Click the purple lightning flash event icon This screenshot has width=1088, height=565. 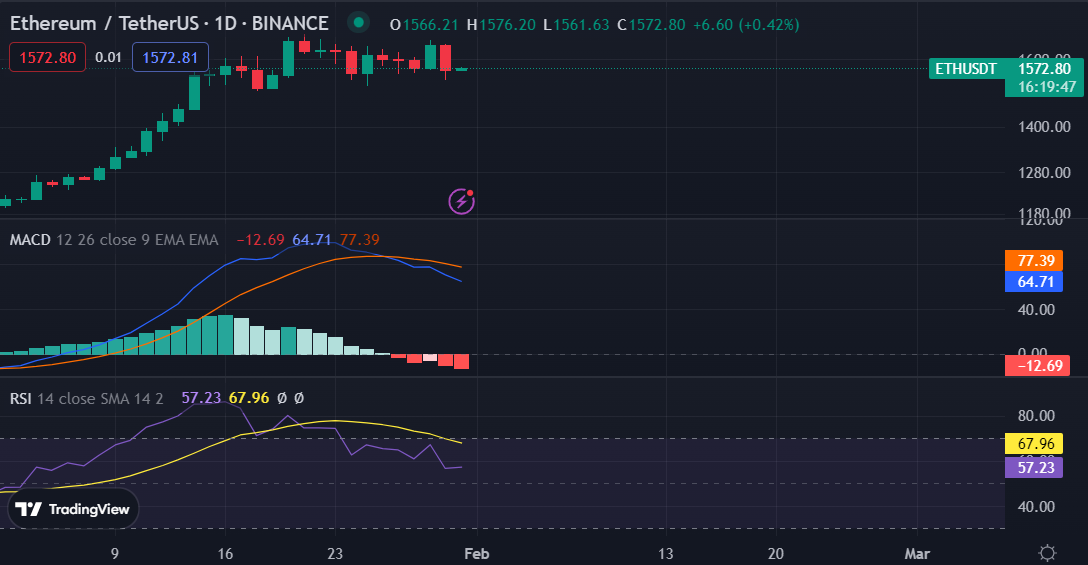(x=461, y=201)
